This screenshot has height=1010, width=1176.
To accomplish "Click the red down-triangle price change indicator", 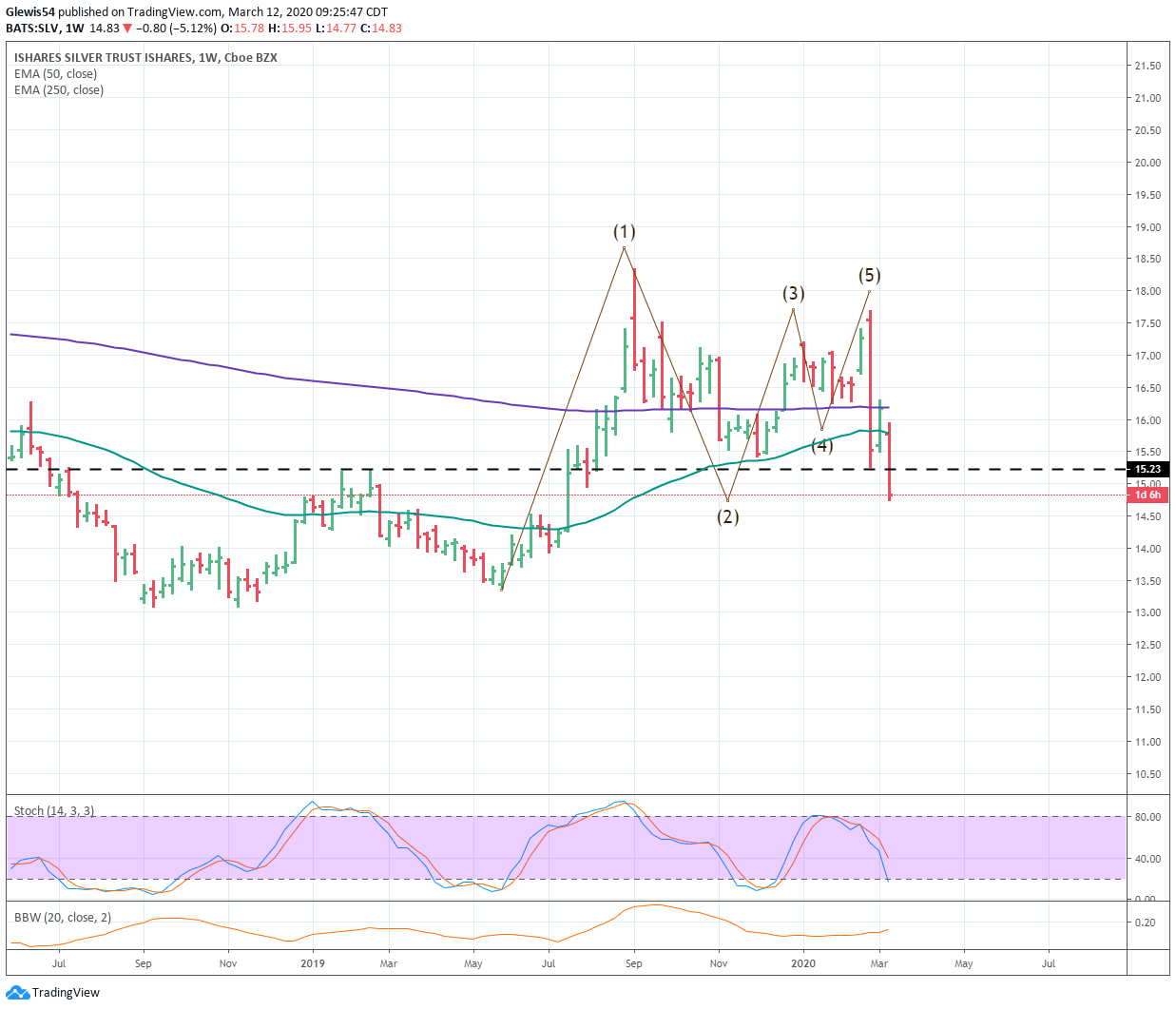I will coord(127,29).
